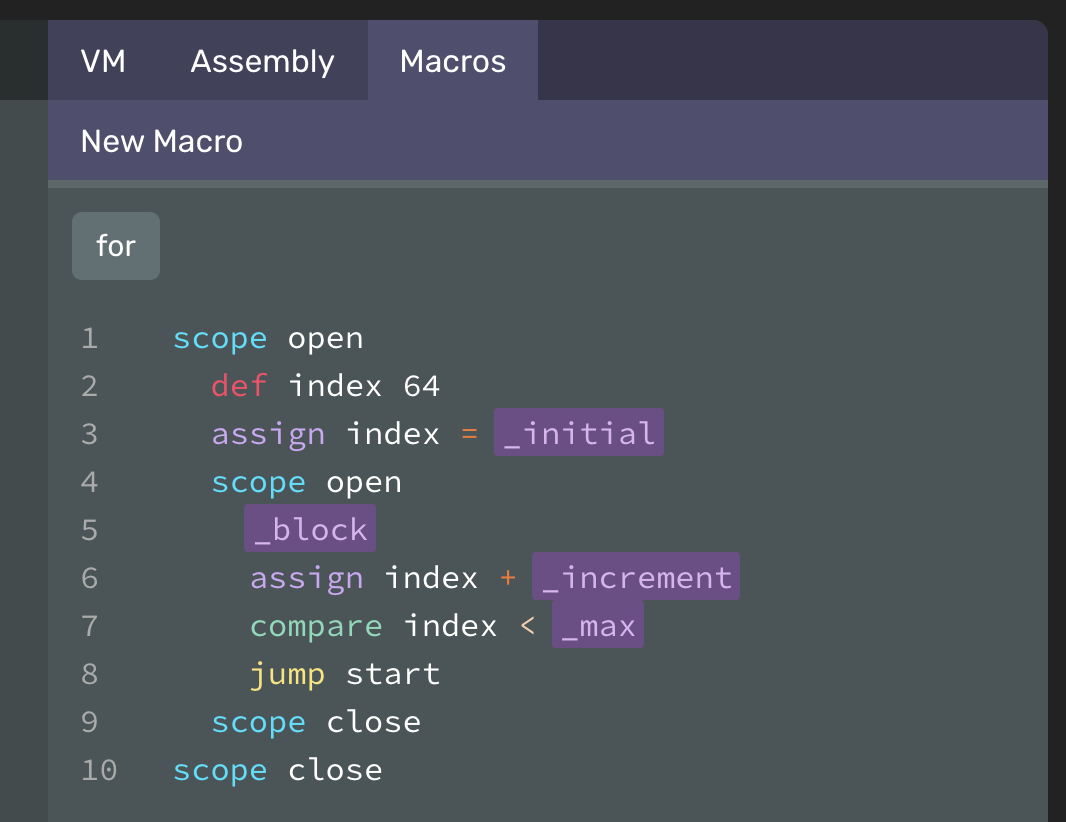
Task: Click the New Macro button
Action: point(161,141)
